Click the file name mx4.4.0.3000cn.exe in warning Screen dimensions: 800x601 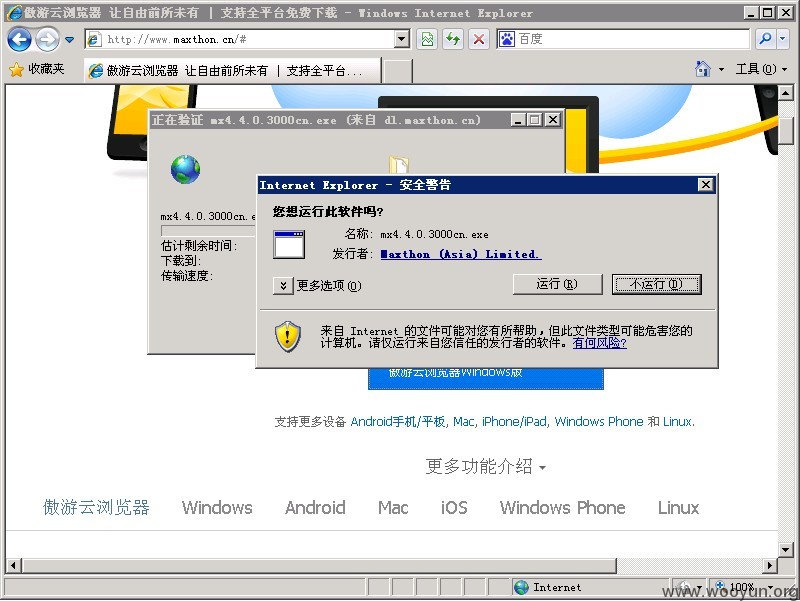click(434, 235)
